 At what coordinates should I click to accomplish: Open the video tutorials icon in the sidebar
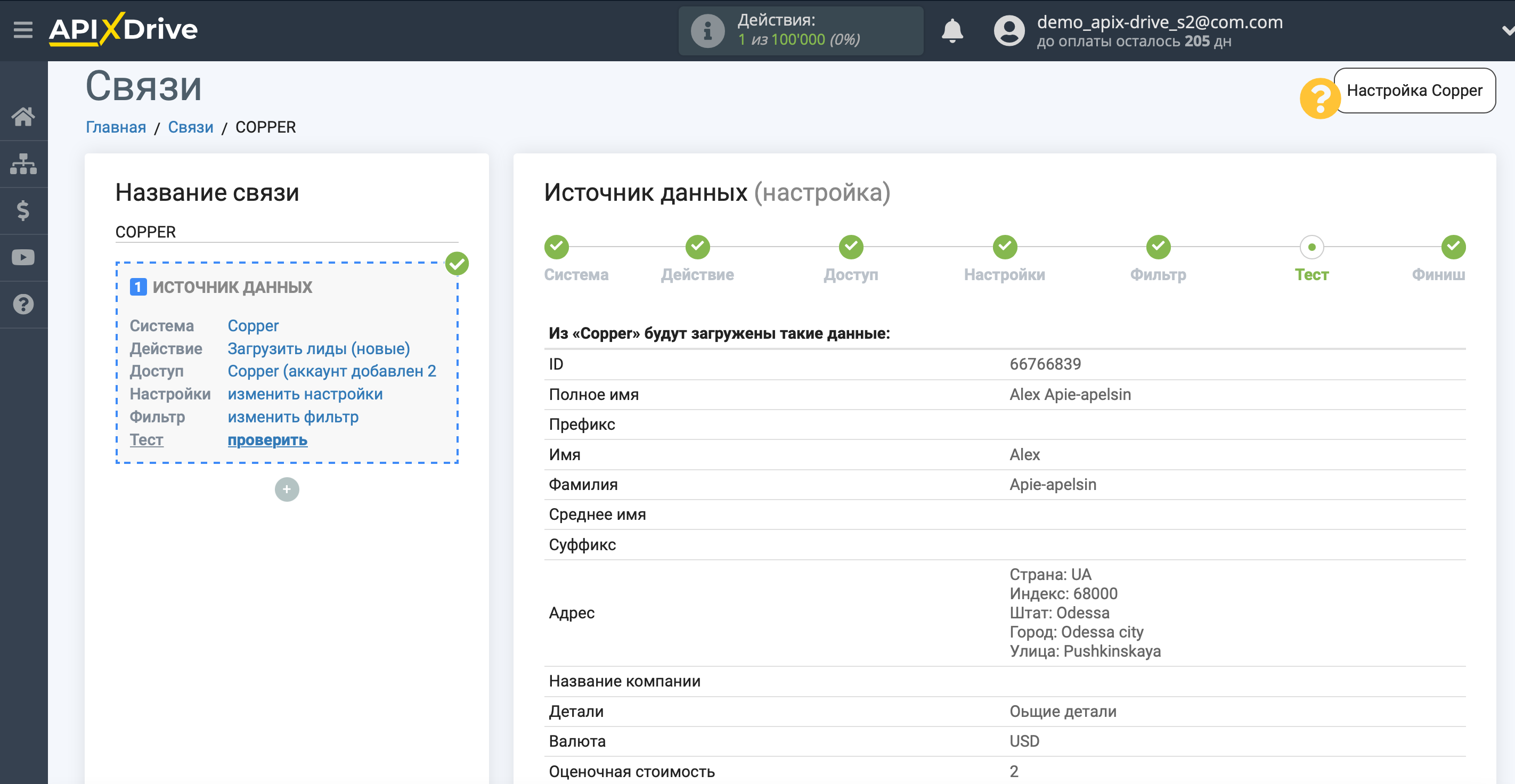pos(23,258)
